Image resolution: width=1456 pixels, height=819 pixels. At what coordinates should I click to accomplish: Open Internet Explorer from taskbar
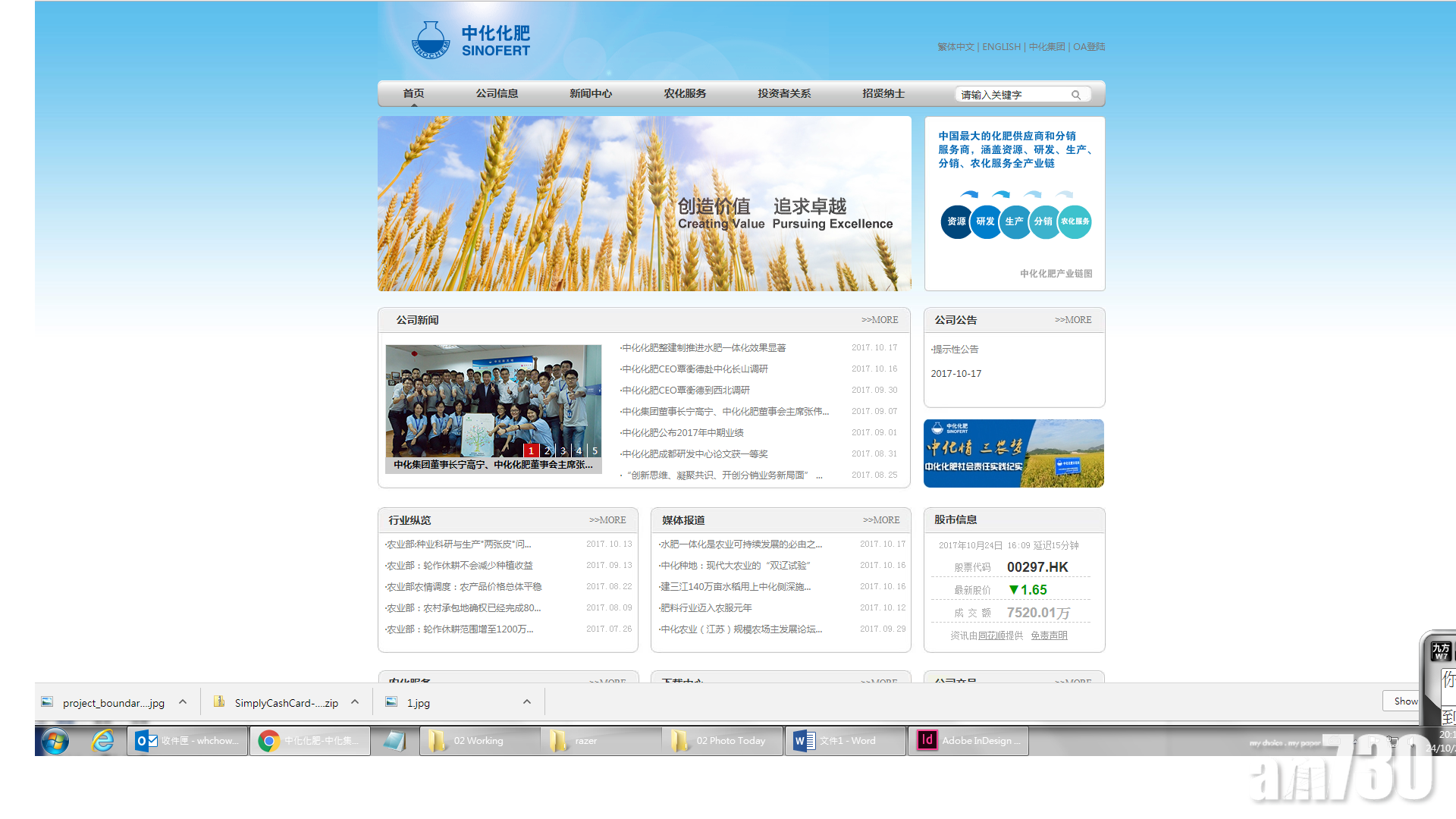103,741
